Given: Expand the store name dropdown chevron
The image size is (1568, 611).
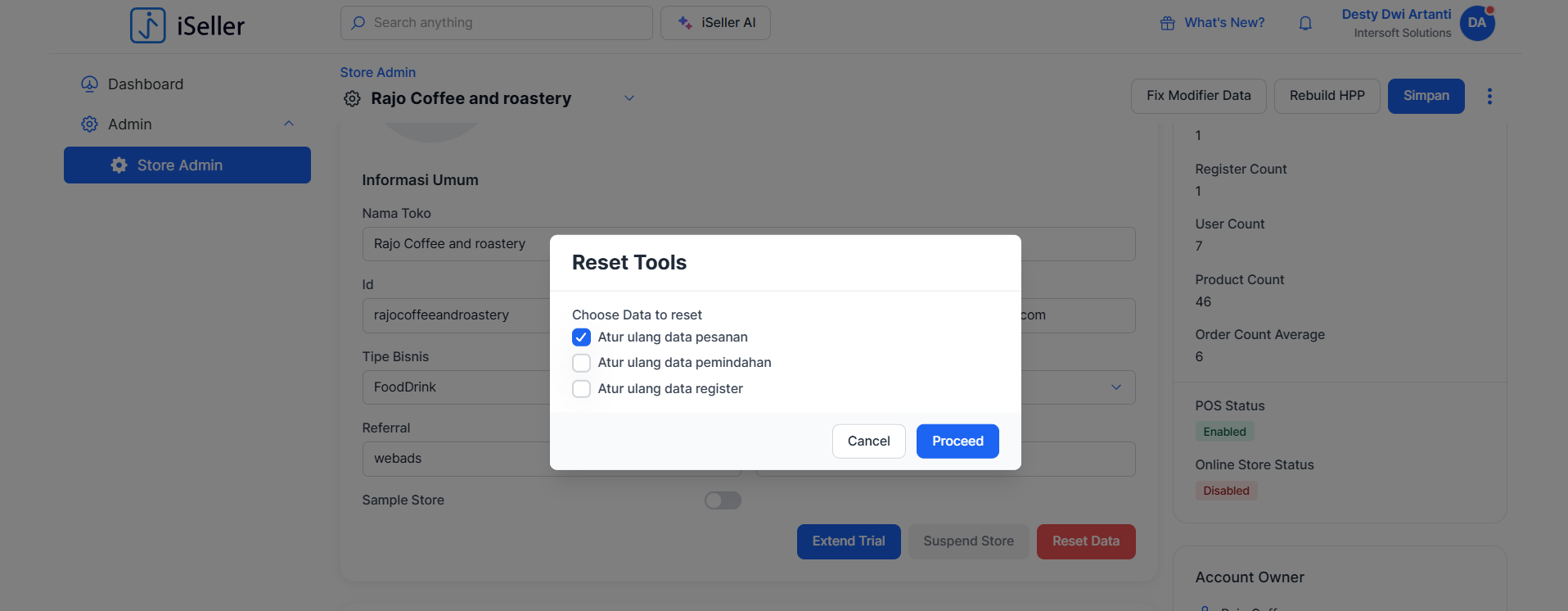Looking at the screenshot, I should [x=629, y=98].
